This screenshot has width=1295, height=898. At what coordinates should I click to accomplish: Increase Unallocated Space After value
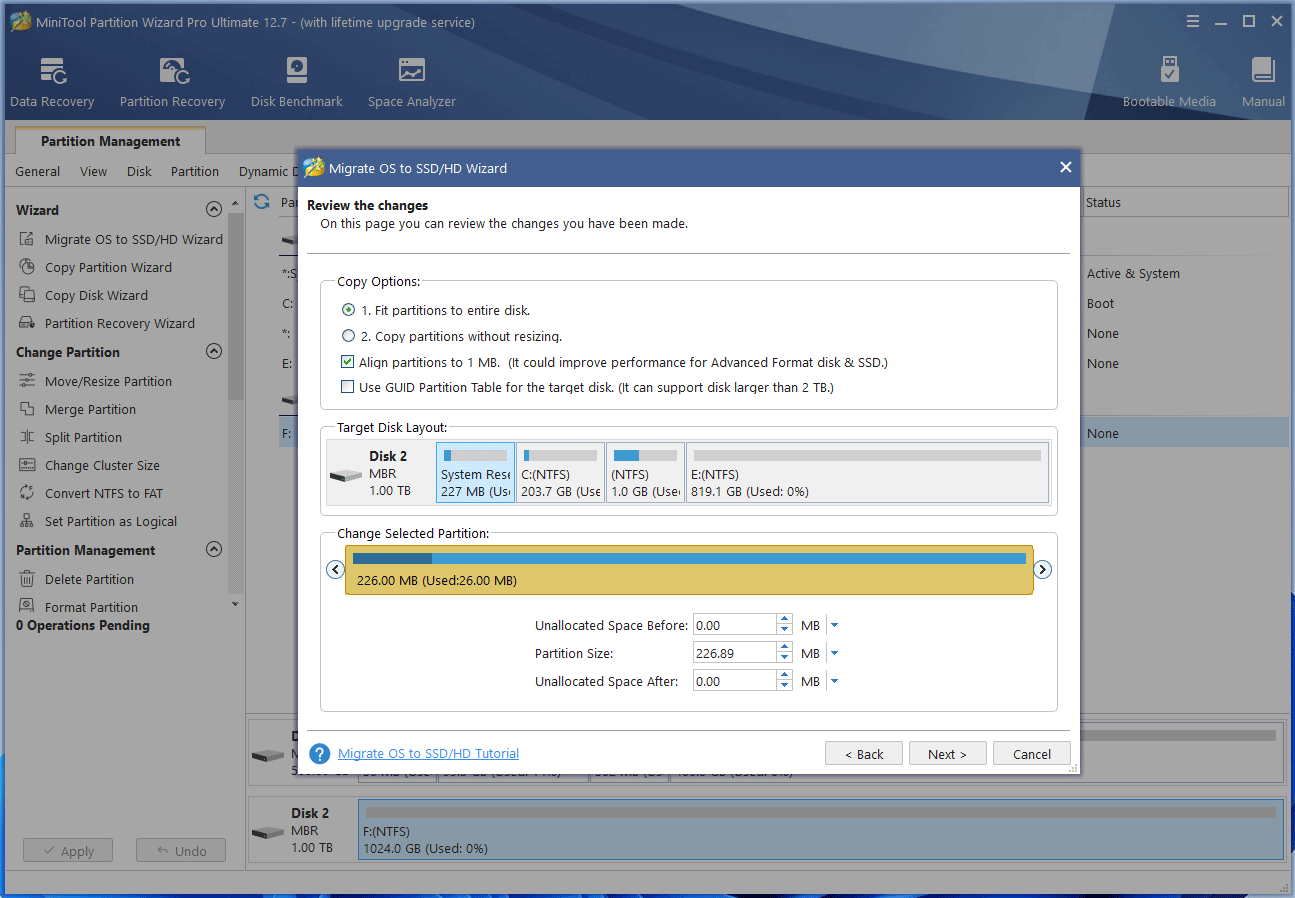pos(785,676)
